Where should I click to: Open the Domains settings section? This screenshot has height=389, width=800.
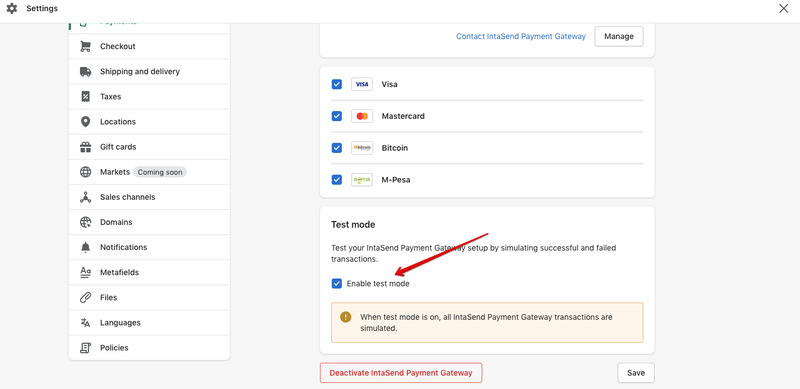coord(149,222)
